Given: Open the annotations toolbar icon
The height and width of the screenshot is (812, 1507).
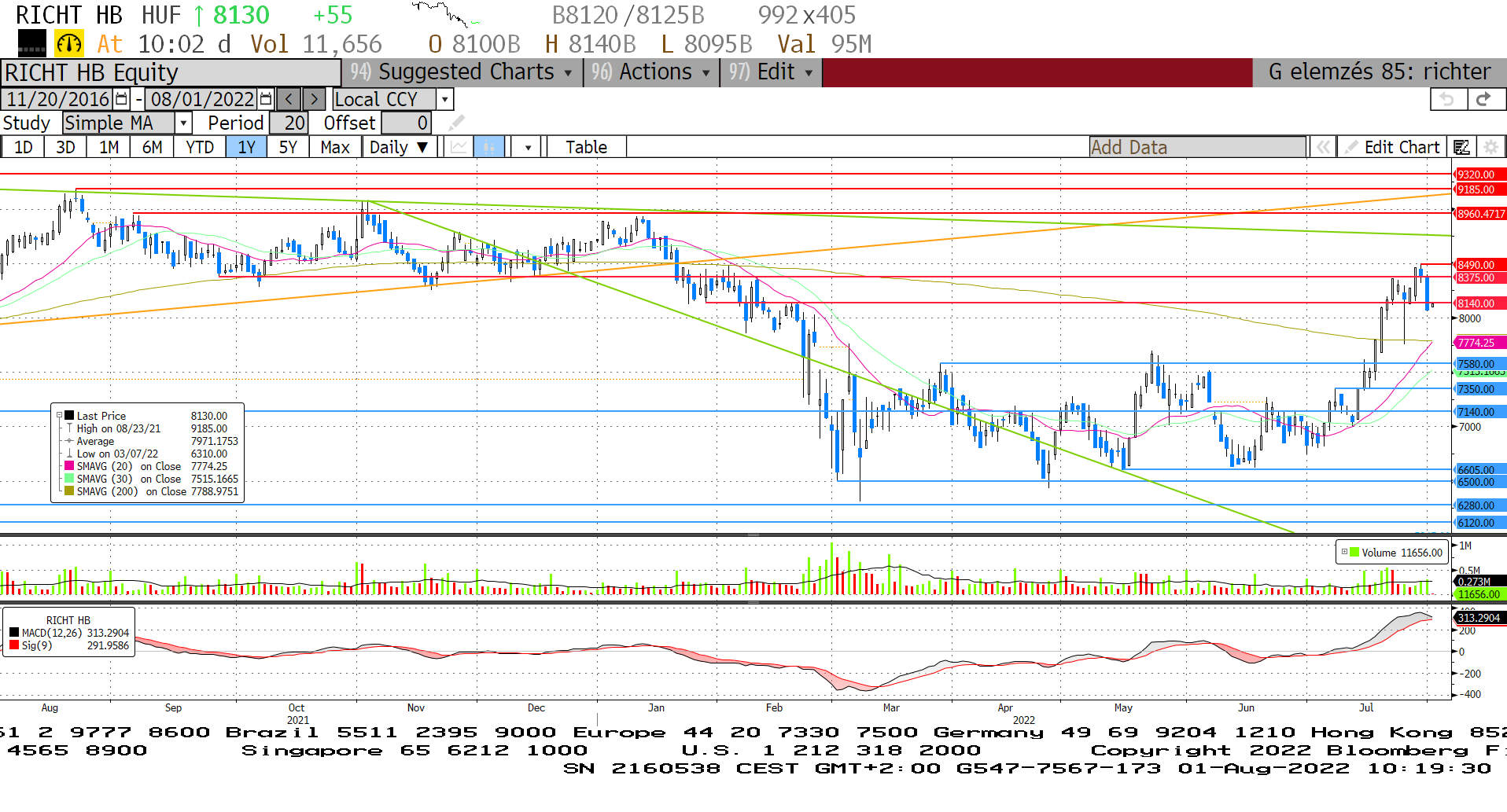Looking at the screenshot, I should click(x=1461, y=147).
